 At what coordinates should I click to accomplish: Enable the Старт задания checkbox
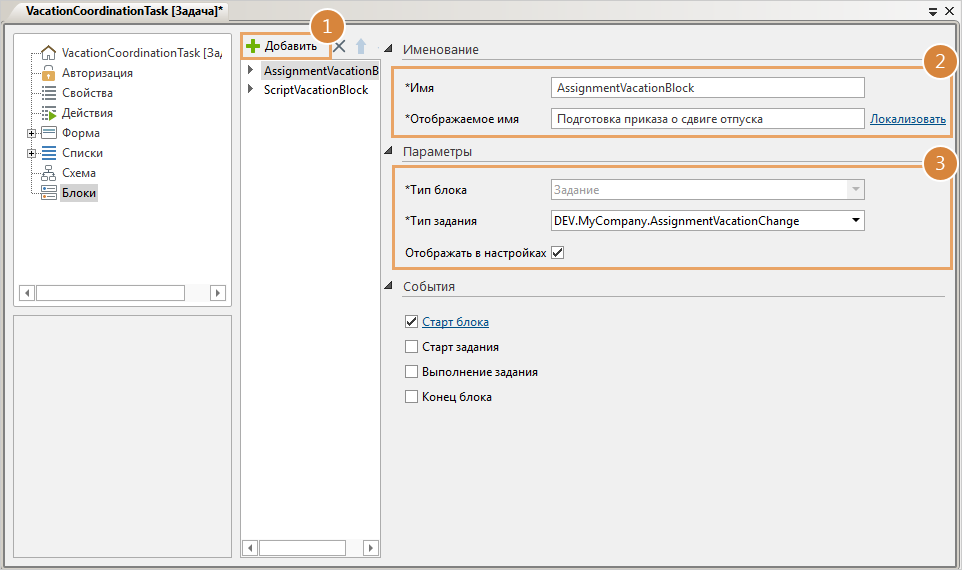click(x=411, y=347)
